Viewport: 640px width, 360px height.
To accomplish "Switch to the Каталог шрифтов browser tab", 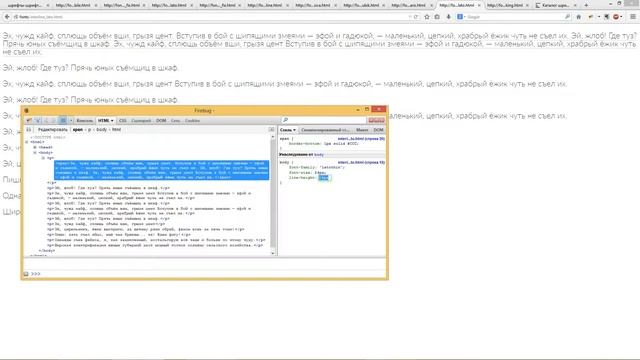I will point(555,5).
